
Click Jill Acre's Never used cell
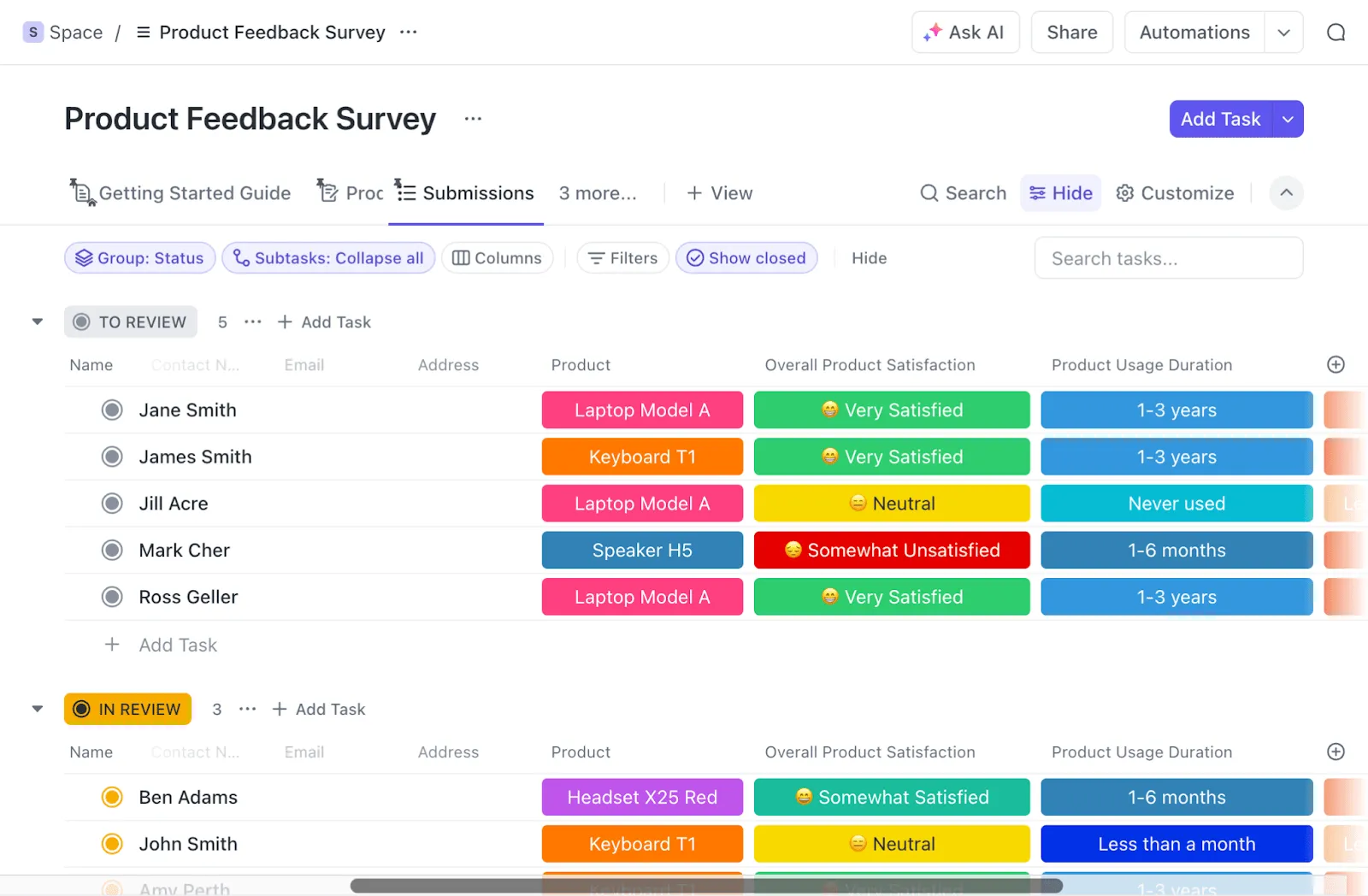click(1176, 504)
